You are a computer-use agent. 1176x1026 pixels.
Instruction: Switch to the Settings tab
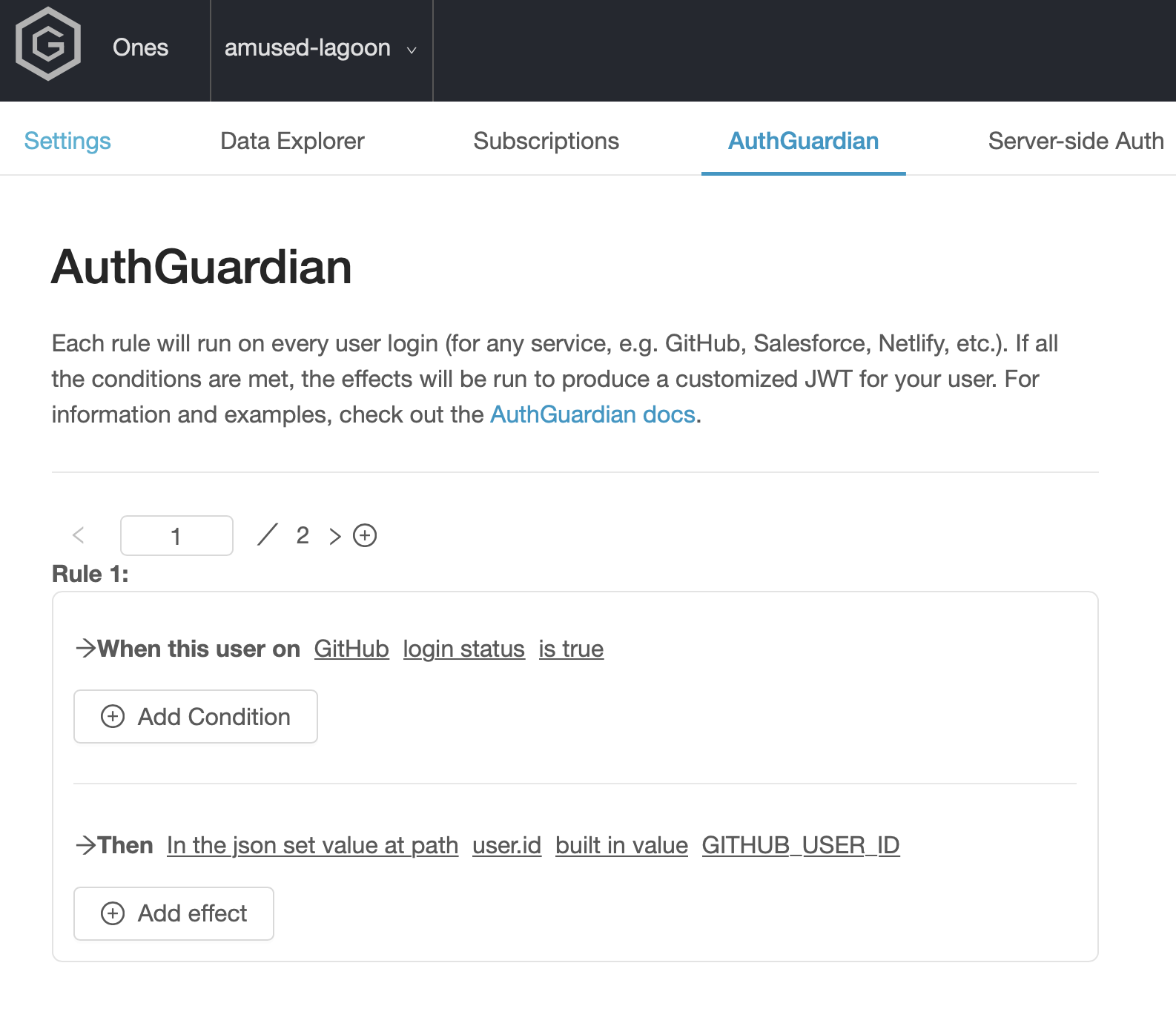pos(67,141)
